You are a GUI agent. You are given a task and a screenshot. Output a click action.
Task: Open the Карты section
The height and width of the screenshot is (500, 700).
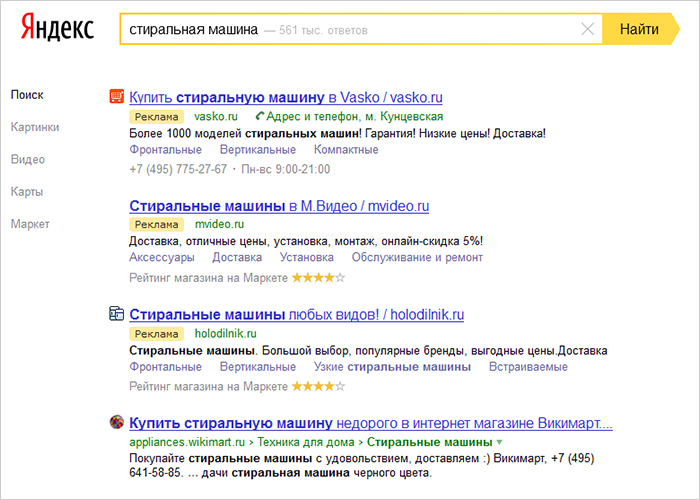point(27,192)
